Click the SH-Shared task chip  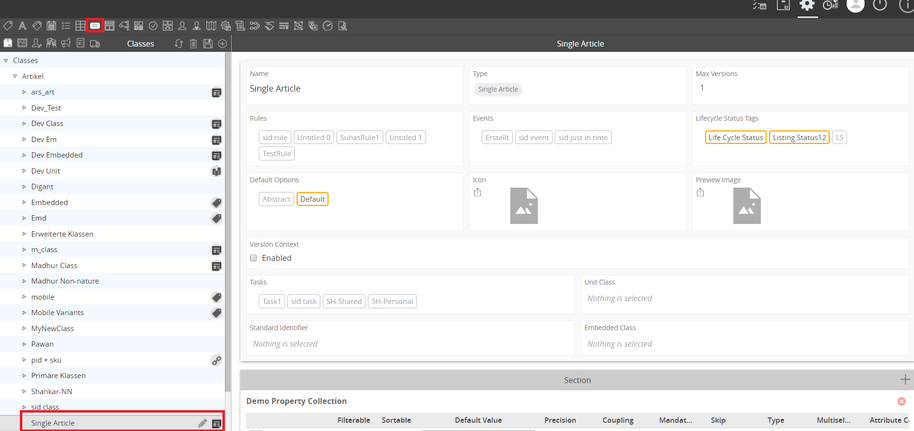[344, 302]
